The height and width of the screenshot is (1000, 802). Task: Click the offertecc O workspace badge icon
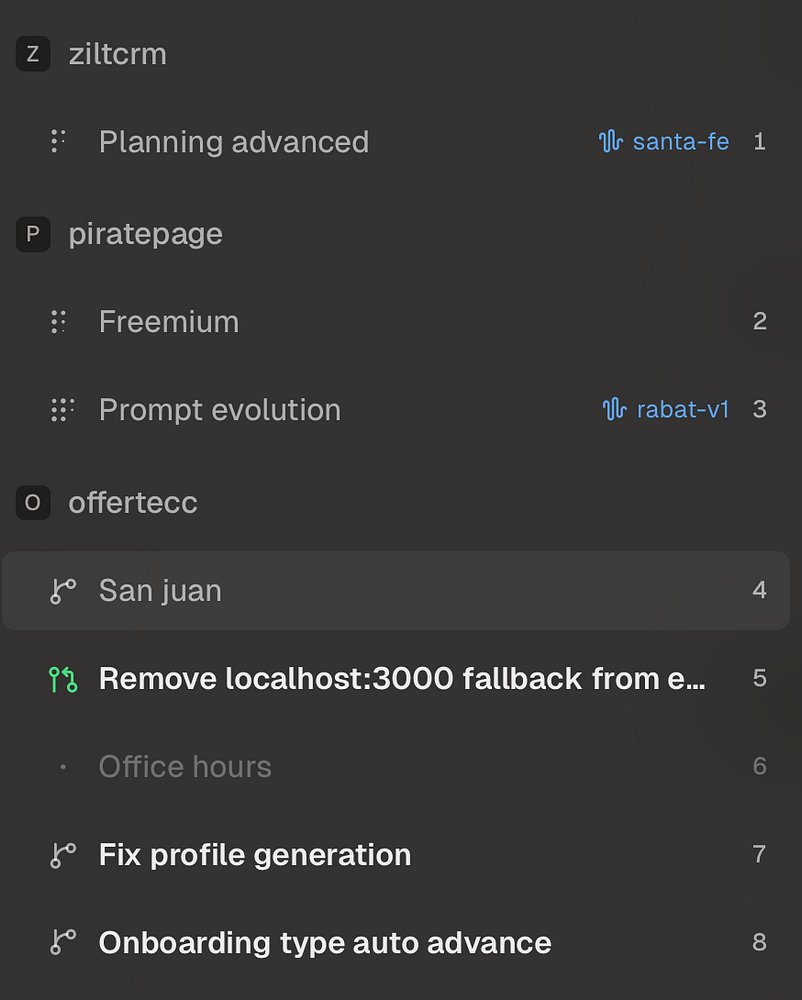32,503
